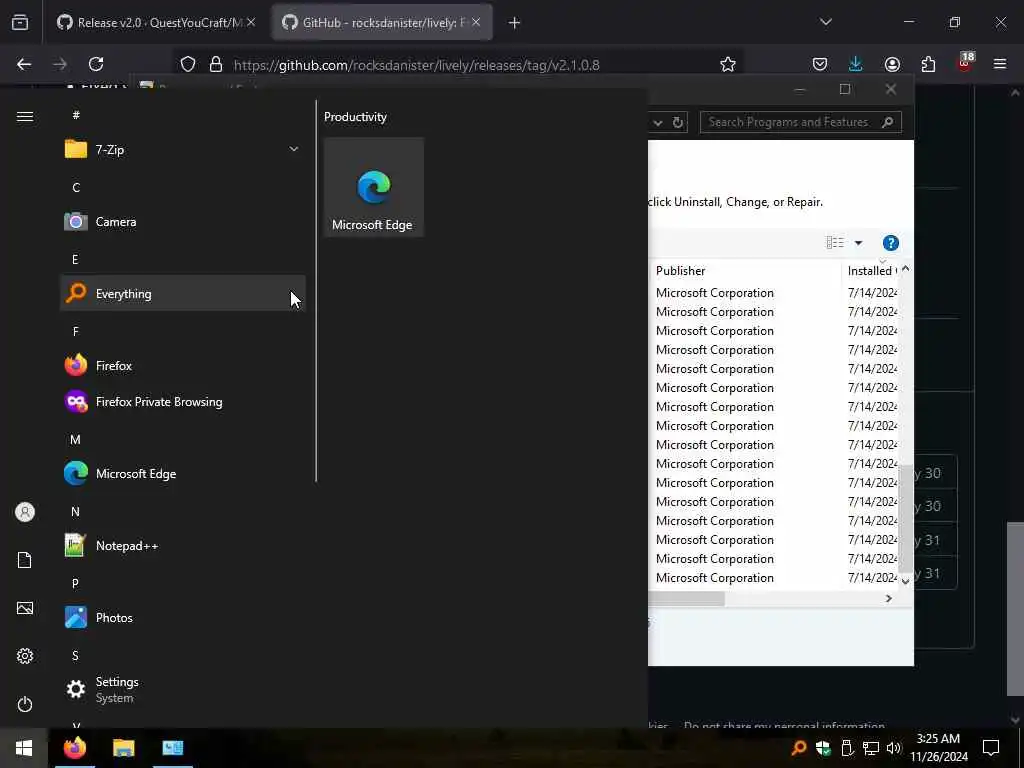
Task: Open Microsoft Edge from app list
Action: (183, 473)
